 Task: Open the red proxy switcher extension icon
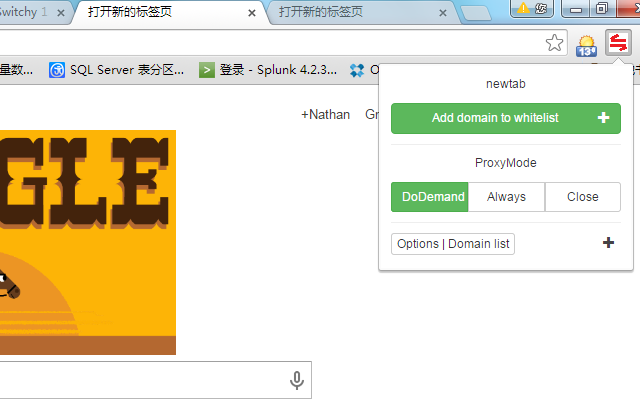click(x=618, y=42)
